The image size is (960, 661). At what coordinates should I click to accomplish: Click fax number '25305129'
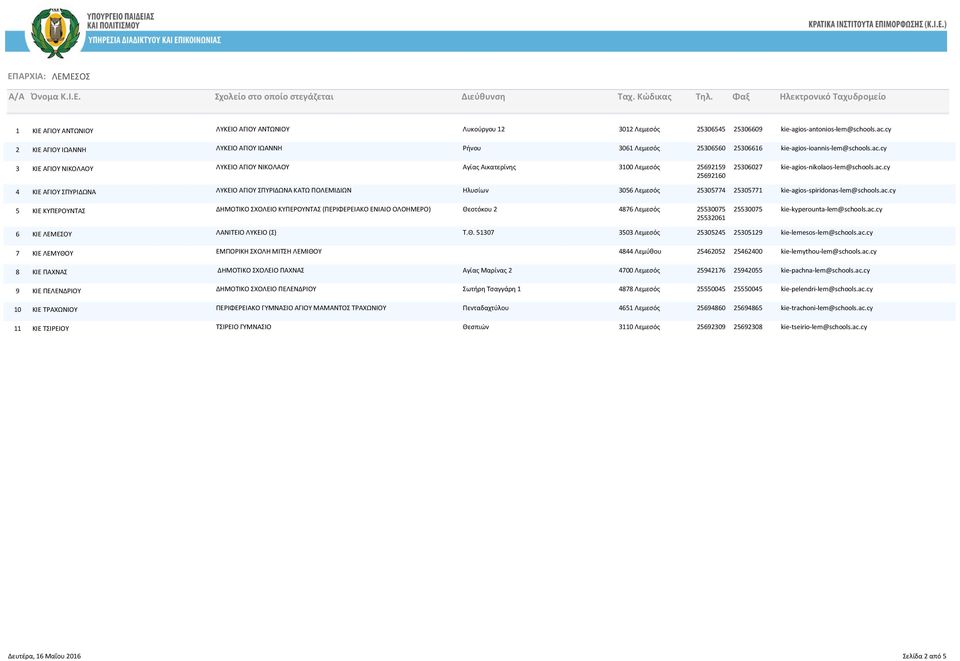(748, 233)
